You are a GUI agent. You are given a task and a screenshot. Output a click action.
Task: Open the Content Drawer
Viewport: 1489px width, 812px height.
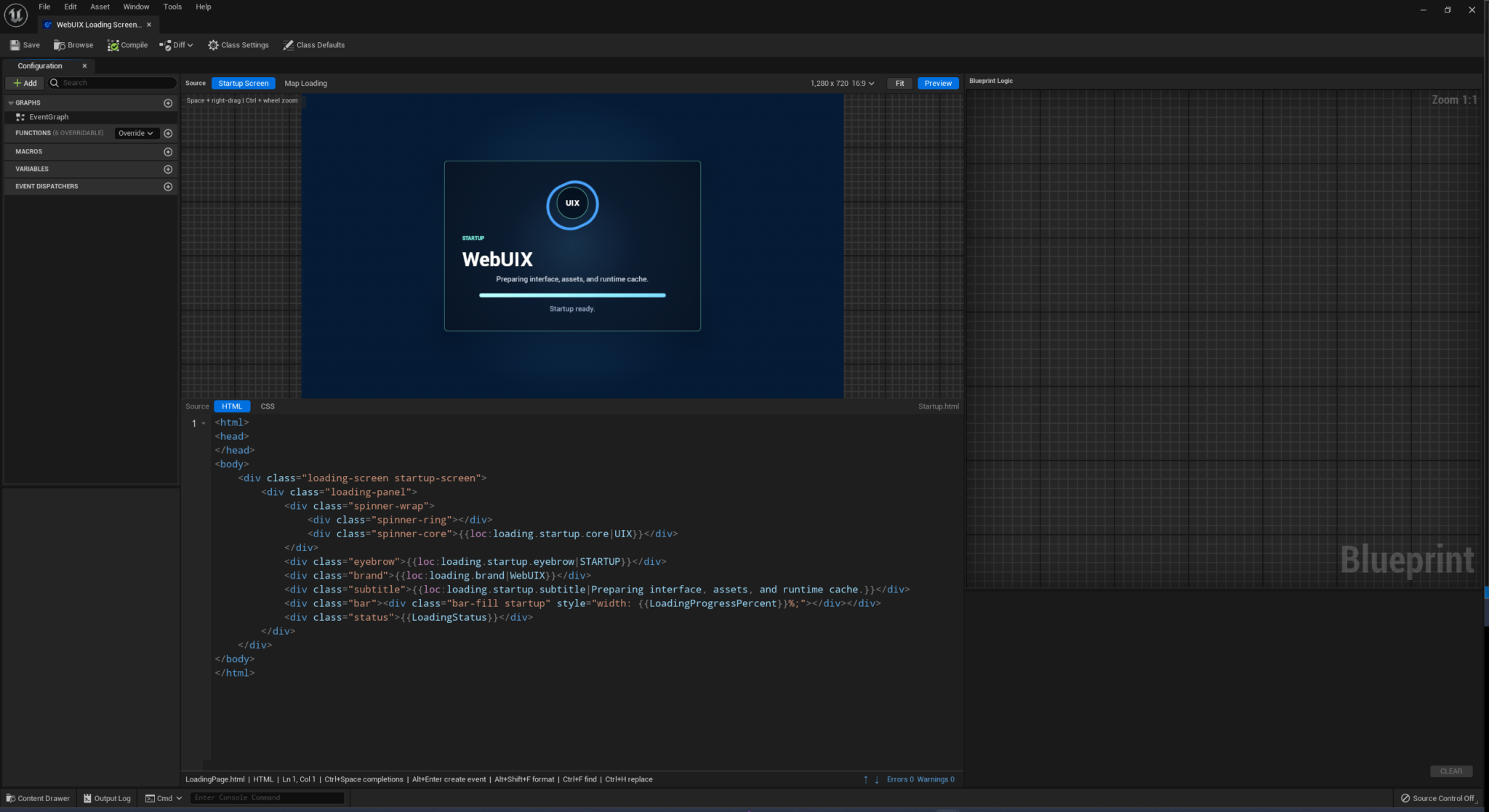click(38, 798)
